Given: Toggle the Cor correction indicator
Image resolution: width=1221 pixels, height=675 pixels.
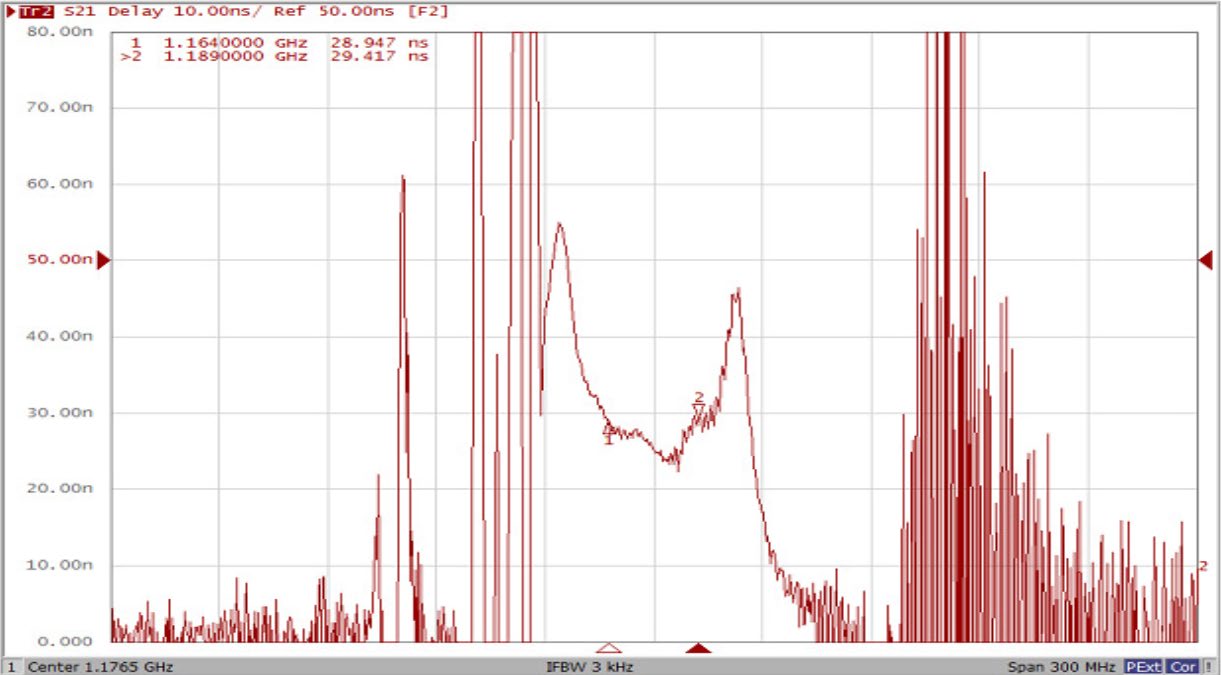Looking at the screenshot, I should pos(1183,666).
